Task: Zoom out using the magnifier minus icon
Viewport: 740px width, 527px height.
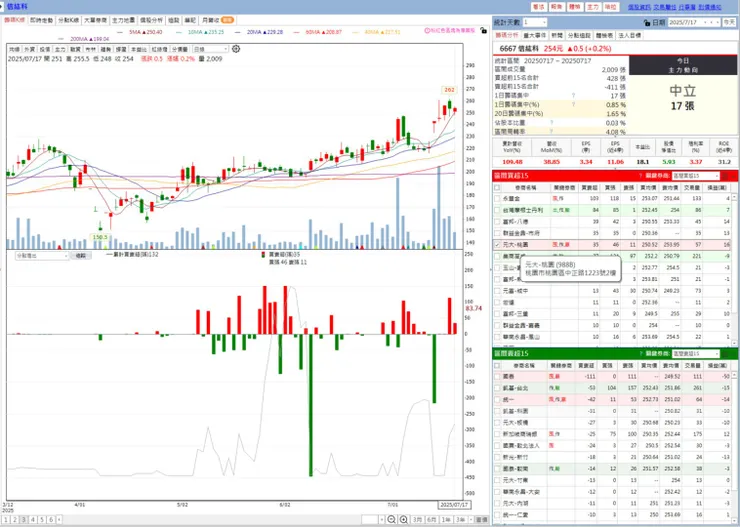Action: point(391,519)
